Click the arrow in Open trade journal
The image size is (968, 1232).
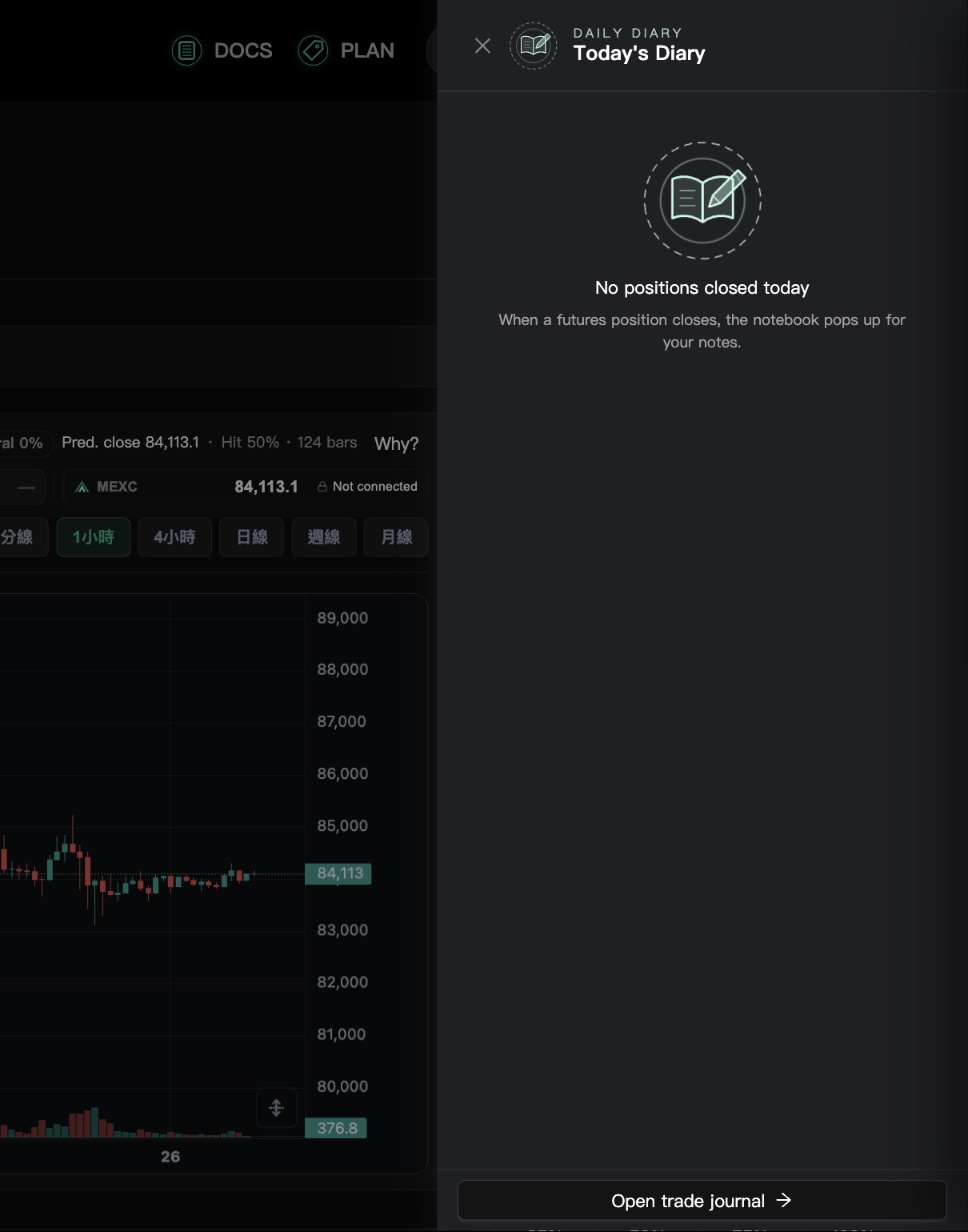784,1200
